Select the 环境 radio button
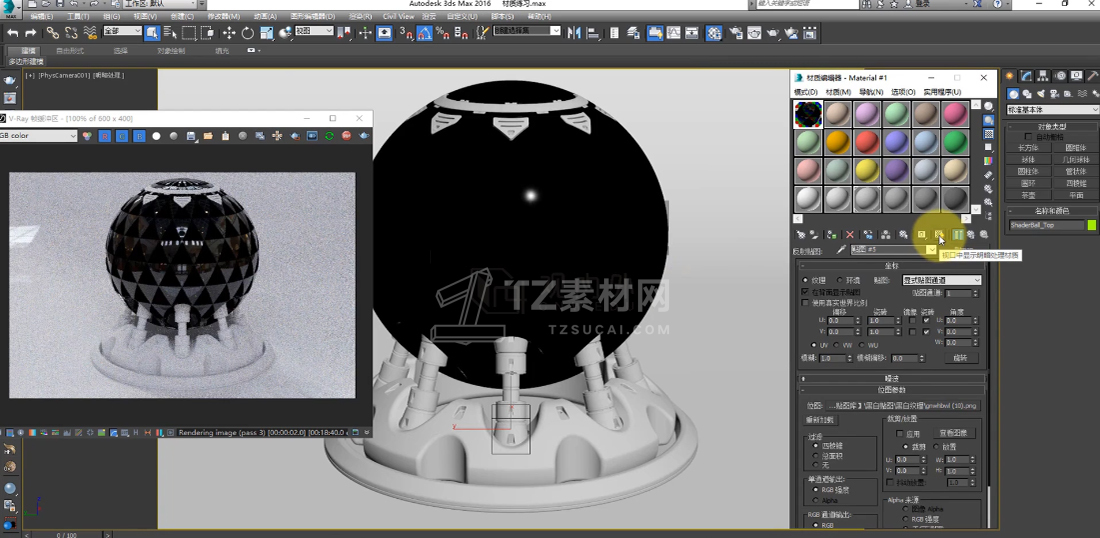This screenshot has height=538, width=1100. pyautogui.click(x=838, y=280)
